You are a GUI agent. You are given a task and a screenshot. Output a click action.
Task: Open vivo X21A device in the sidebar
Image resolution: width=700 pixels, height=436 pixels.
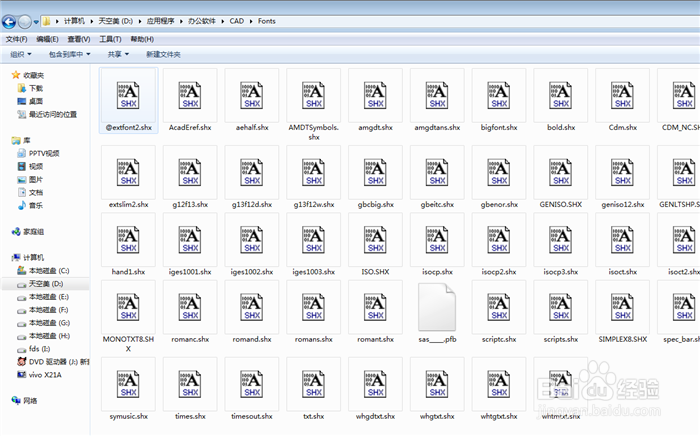tap(39, 375)
